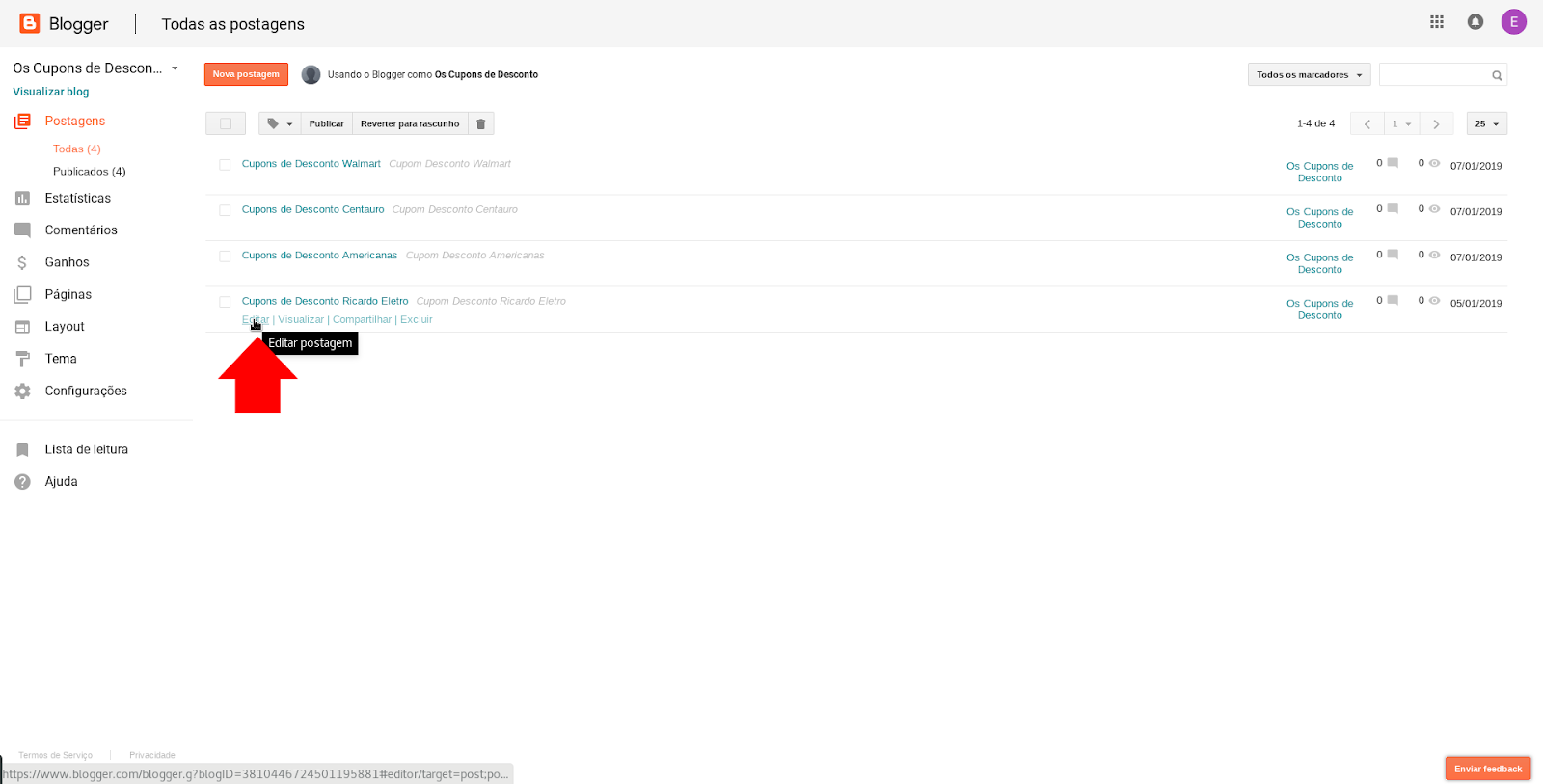Image resolution: width=1543 pixels, height=784 pixels.
Task: Open the Google apps grid
Action: pos(1437,22)
